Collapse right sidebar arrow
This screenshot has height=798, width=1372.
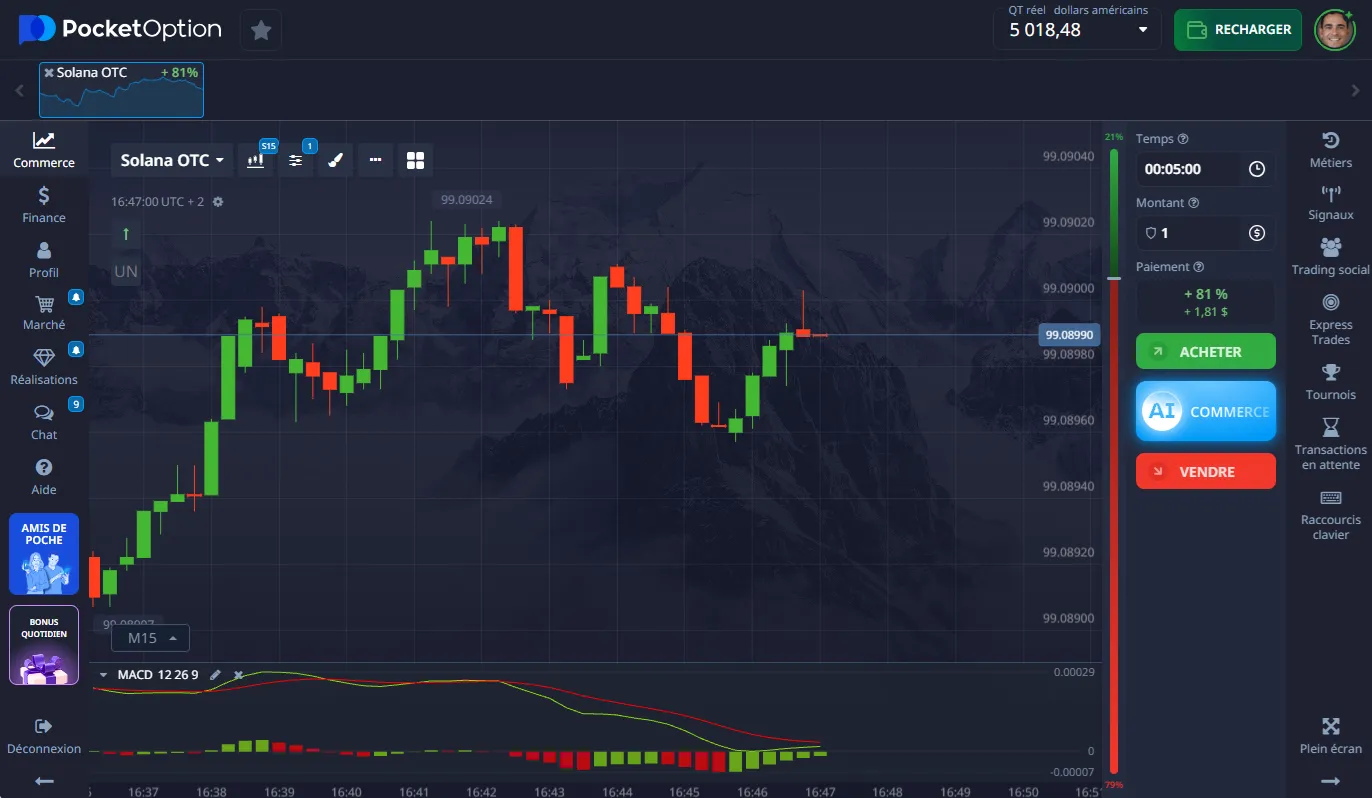(x=1330, y=780)
